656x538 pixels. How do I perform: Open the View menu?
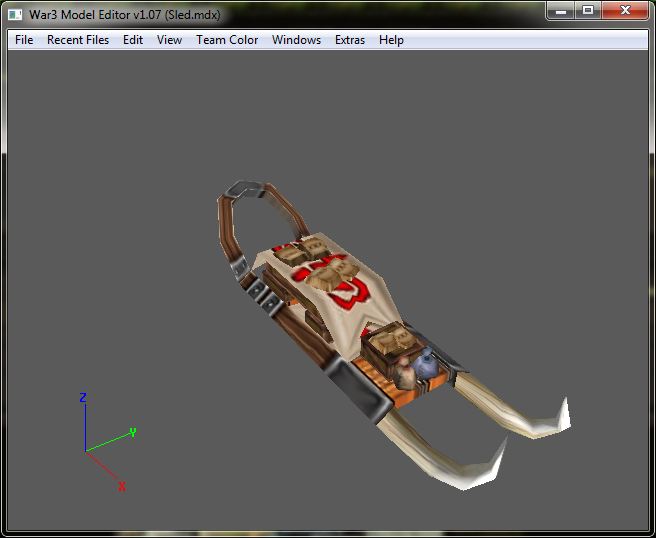[x=169, y=40]
